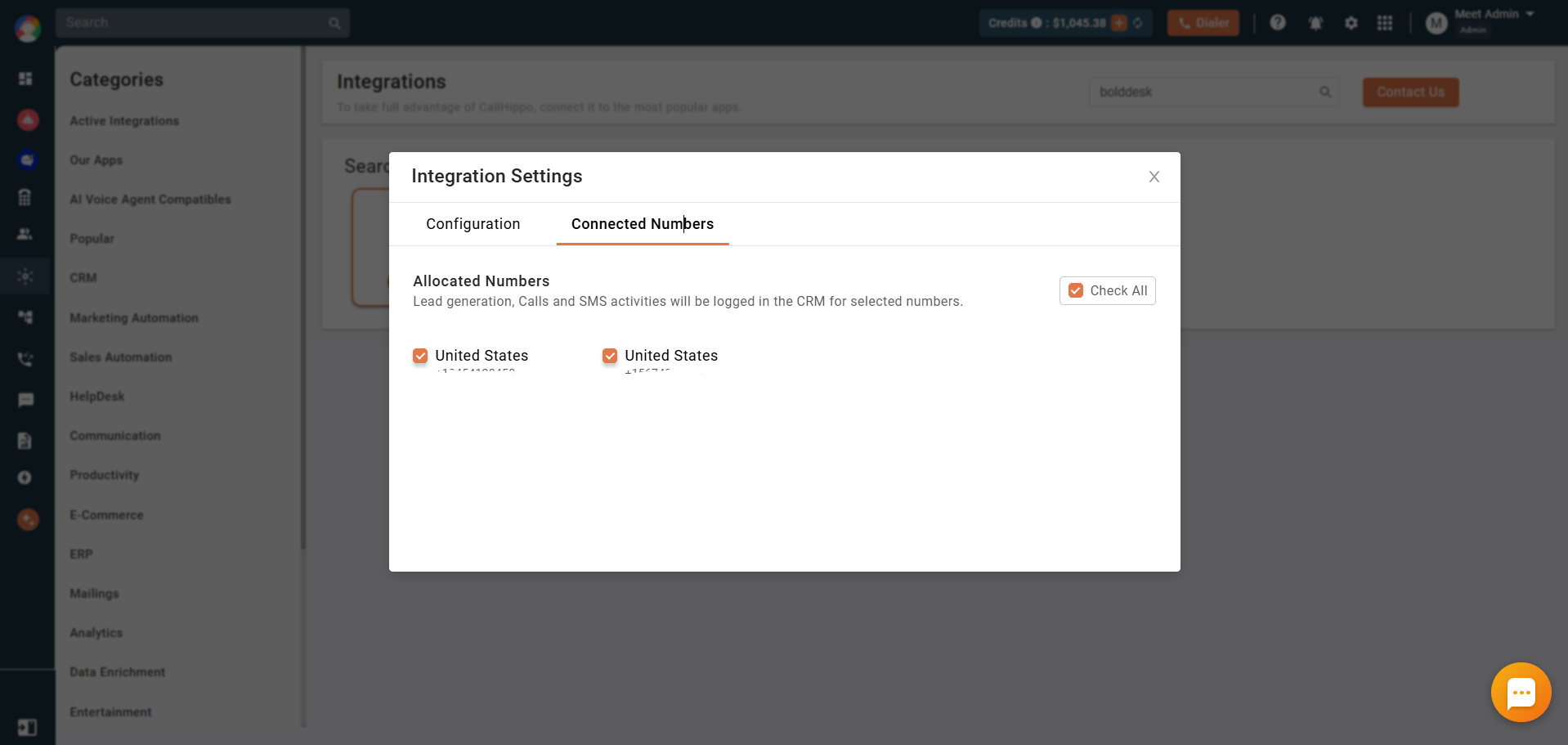Click the credits info icon
The image size is (1568, 745).
click(1036, 23)
